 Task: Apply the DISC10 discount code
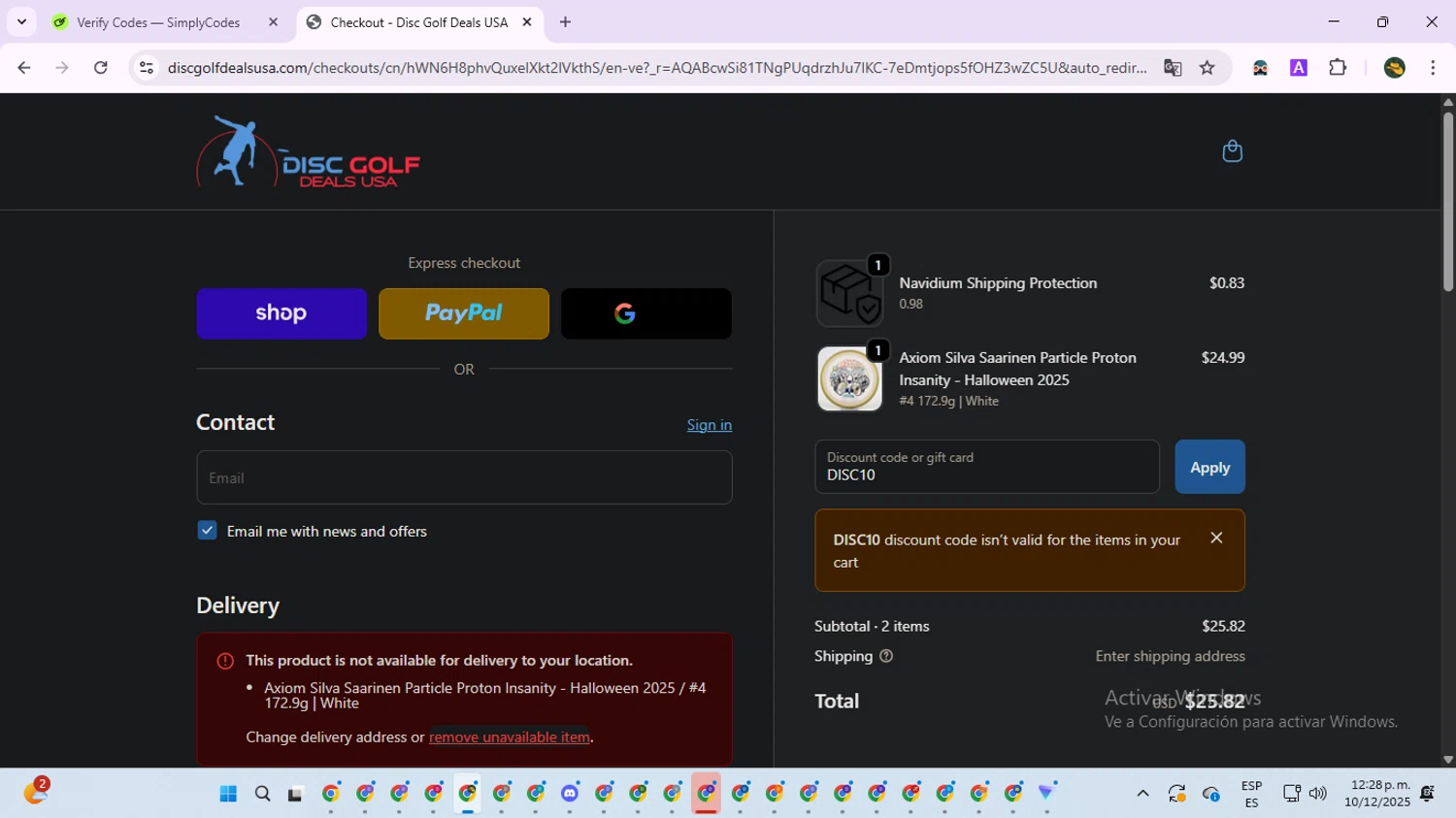click(x=1209, y=467)
